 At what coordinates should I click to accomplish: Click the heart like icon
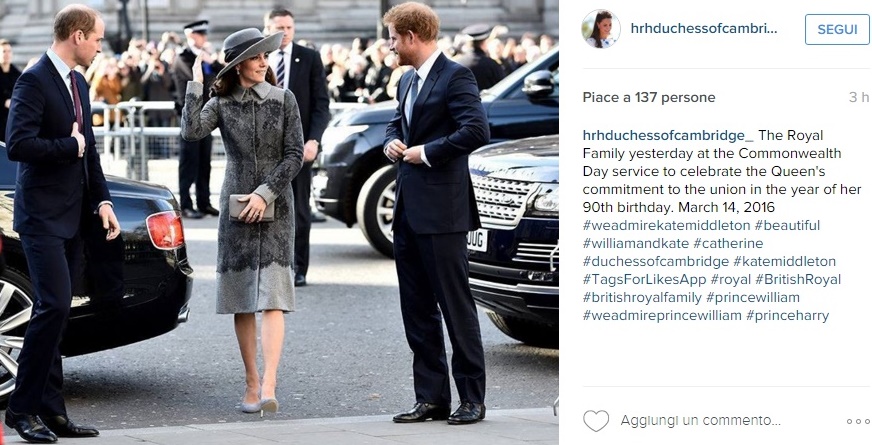tap(596, 421)
